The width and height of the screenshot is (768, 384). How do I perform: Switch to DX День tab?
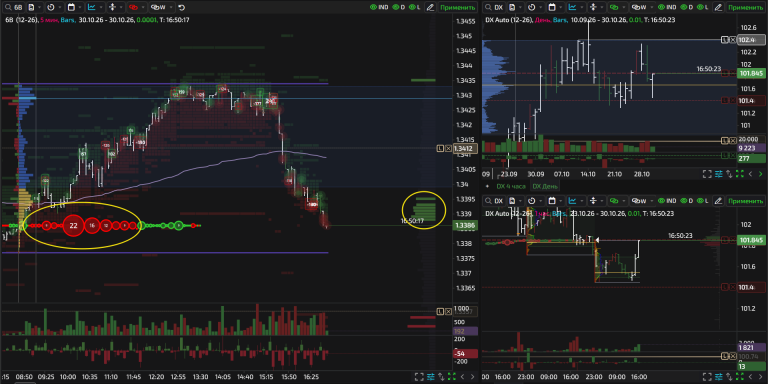[545, 186]
